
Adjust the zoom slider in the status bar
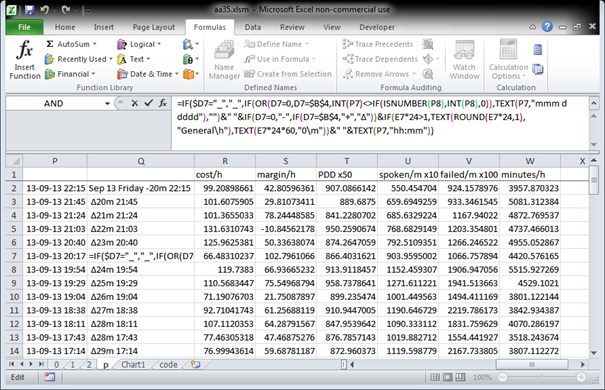(x=542, y=377)
